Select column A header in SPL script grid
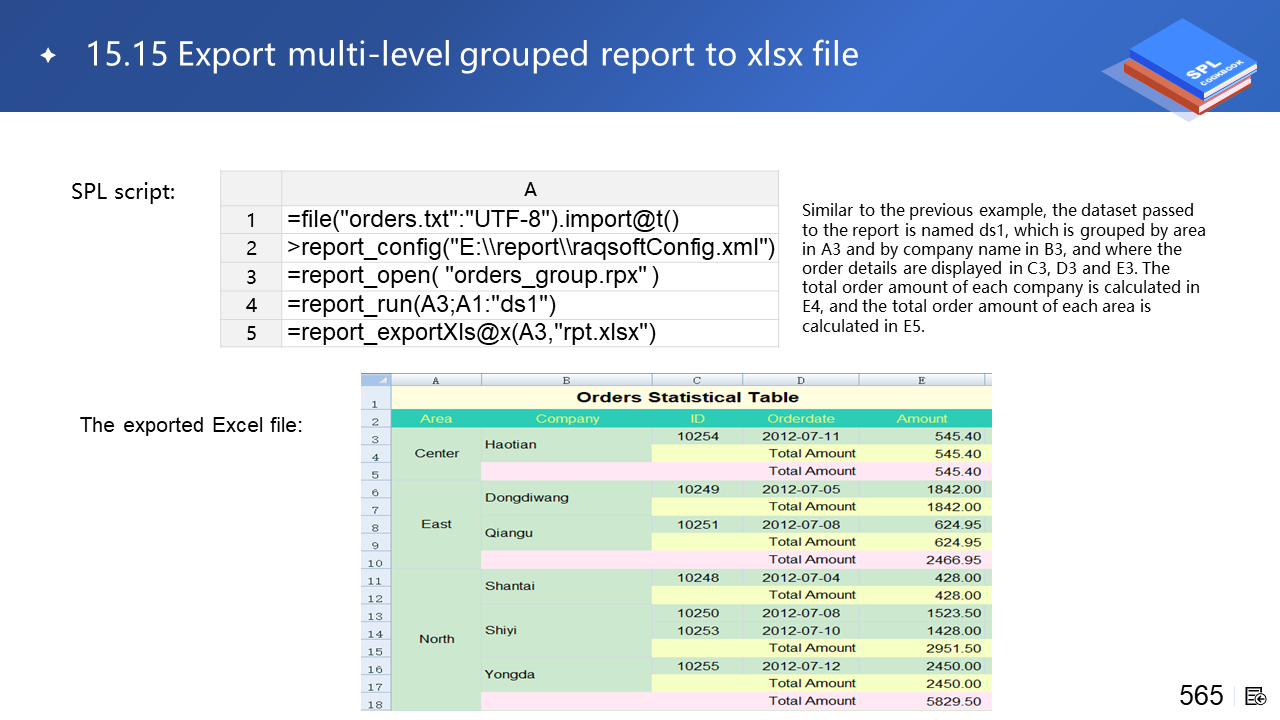 [529, 189]
